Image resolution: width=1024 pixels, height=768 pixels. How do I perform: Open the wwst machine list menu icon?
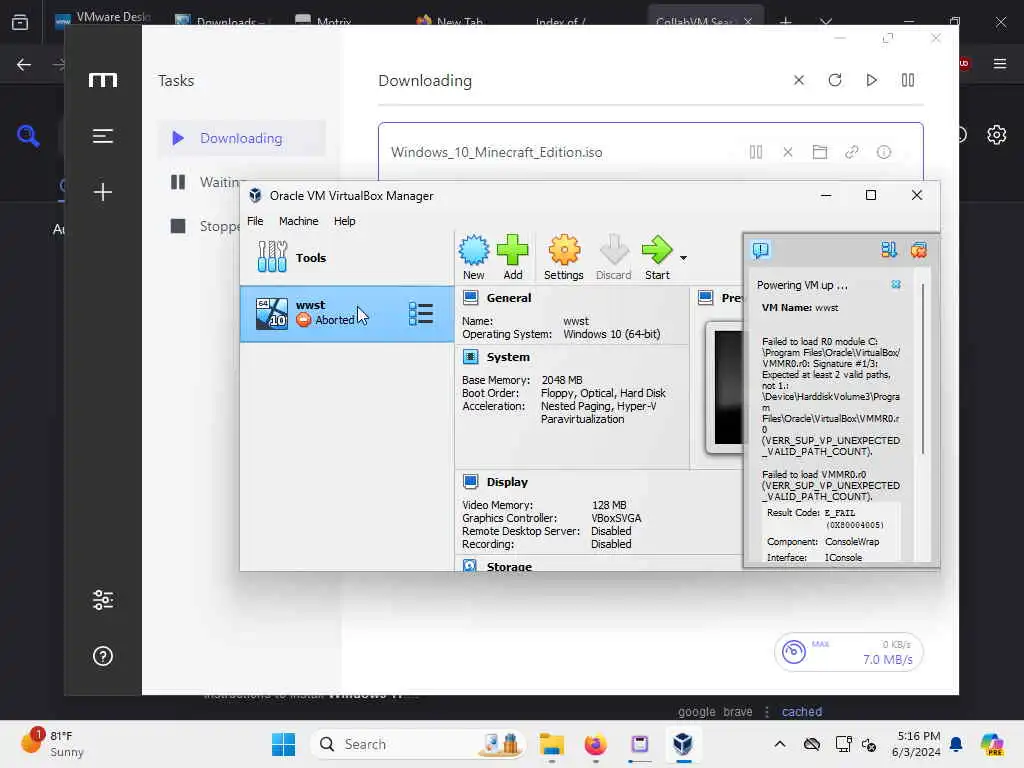(421, 313)
